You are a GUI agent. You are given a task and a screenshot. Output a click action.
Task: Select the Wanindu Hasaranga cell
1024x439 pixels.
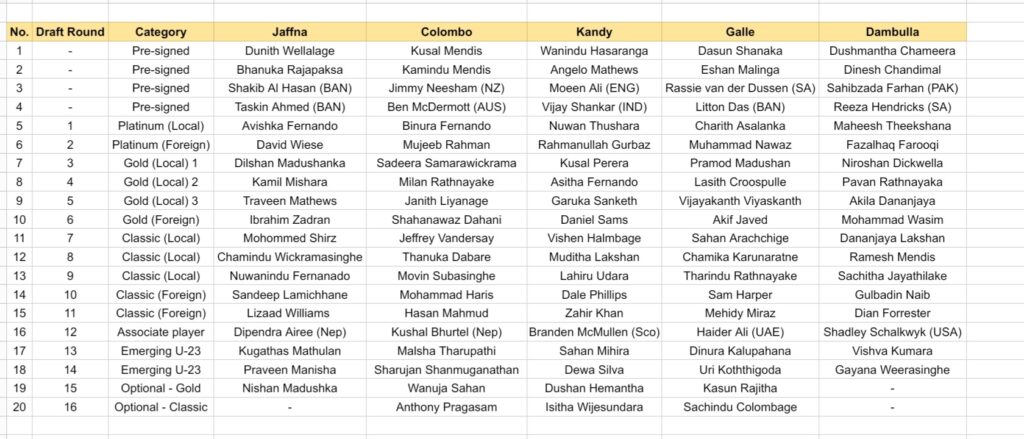click(x=594, y=51)
